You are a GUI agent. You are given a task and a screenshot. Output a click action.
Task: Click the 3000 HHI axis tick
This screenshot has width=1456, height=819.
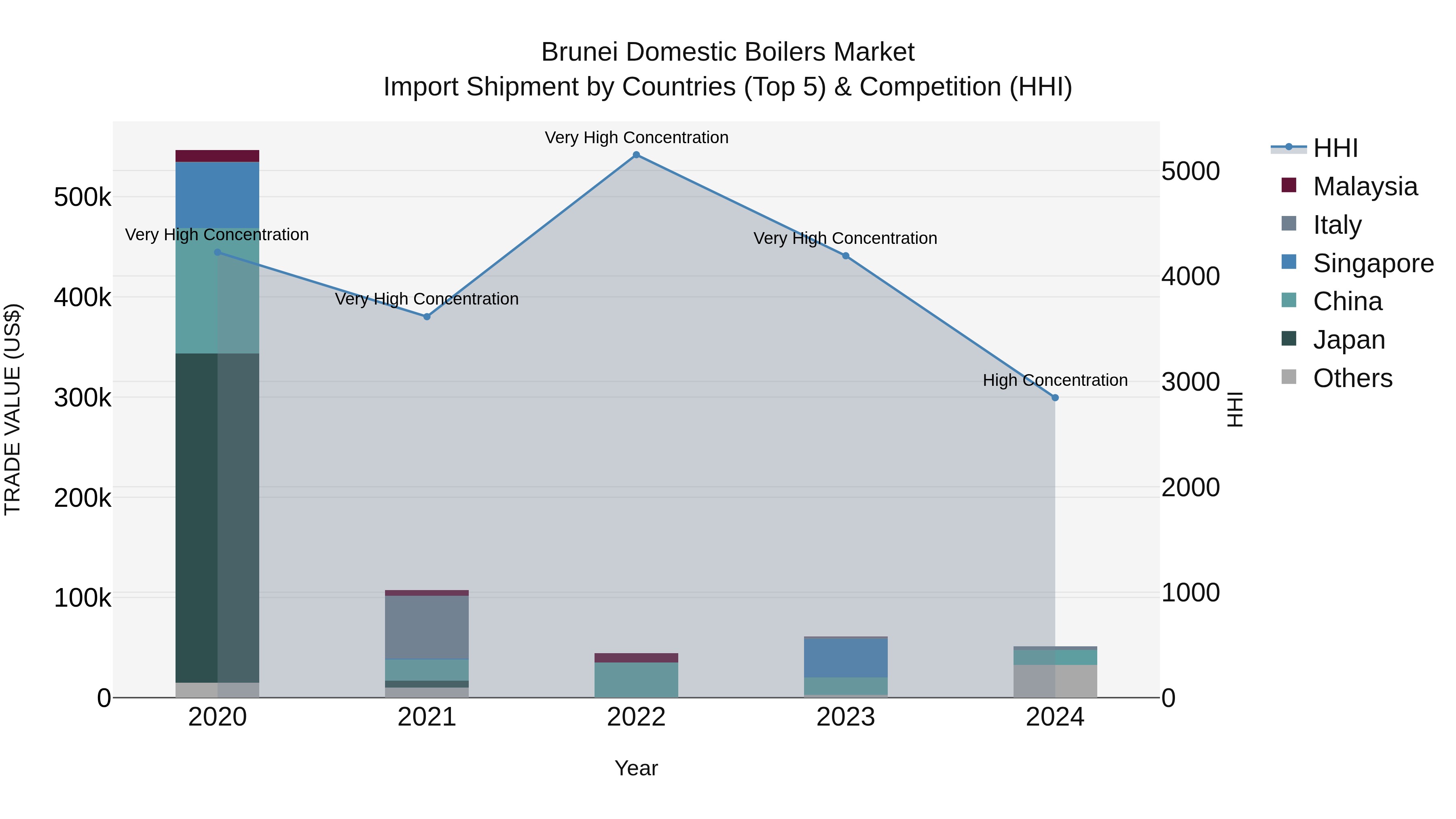pos(1191,382)
